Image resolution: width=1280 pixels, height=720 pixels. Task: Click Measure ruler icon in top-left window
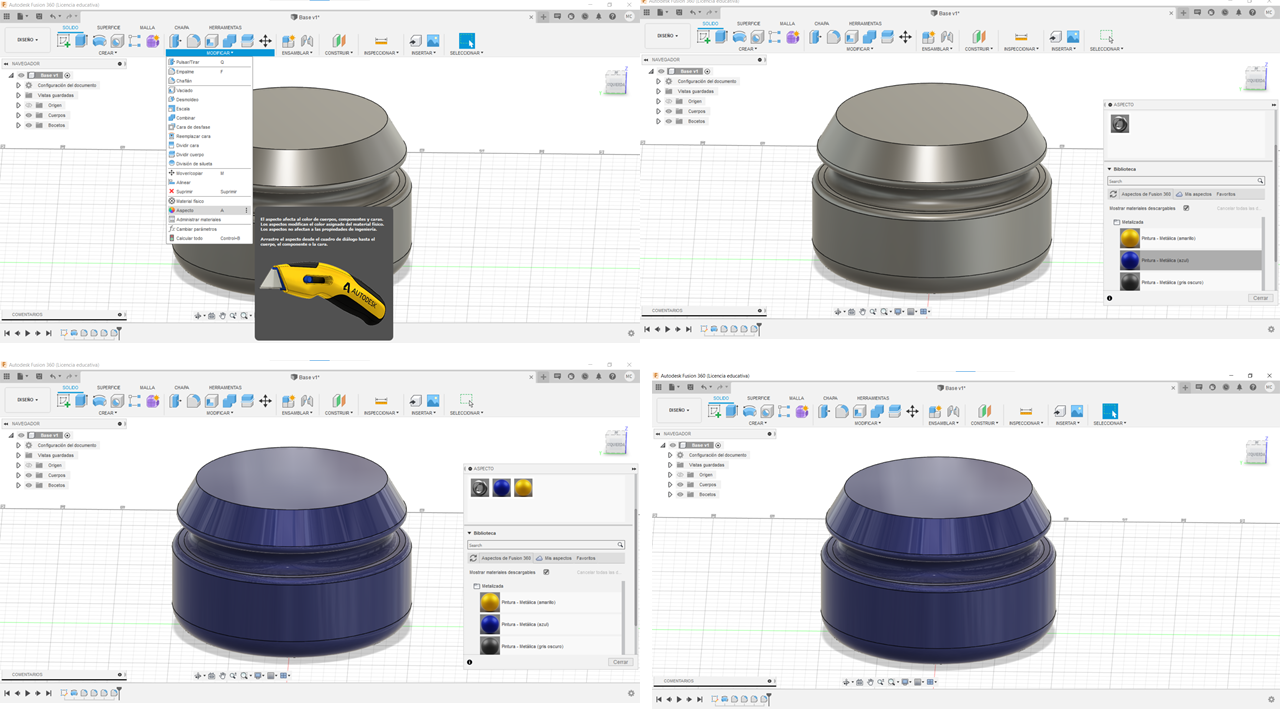click(x=381, y=41)
